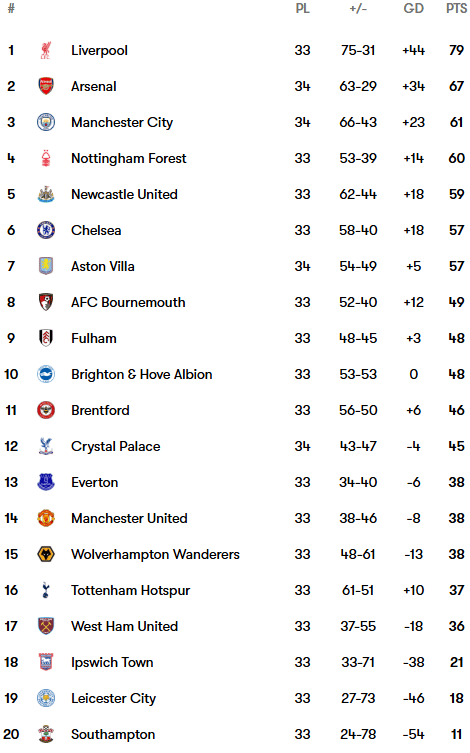Screen dimensions: 470x753
Task: Open Brighton & Hove Albion team page
Action: [x=142, y=375]
